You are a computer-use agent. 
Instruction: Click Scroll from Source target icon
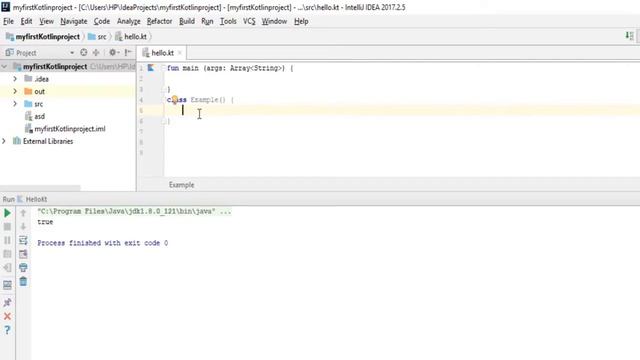click(84, 52)
